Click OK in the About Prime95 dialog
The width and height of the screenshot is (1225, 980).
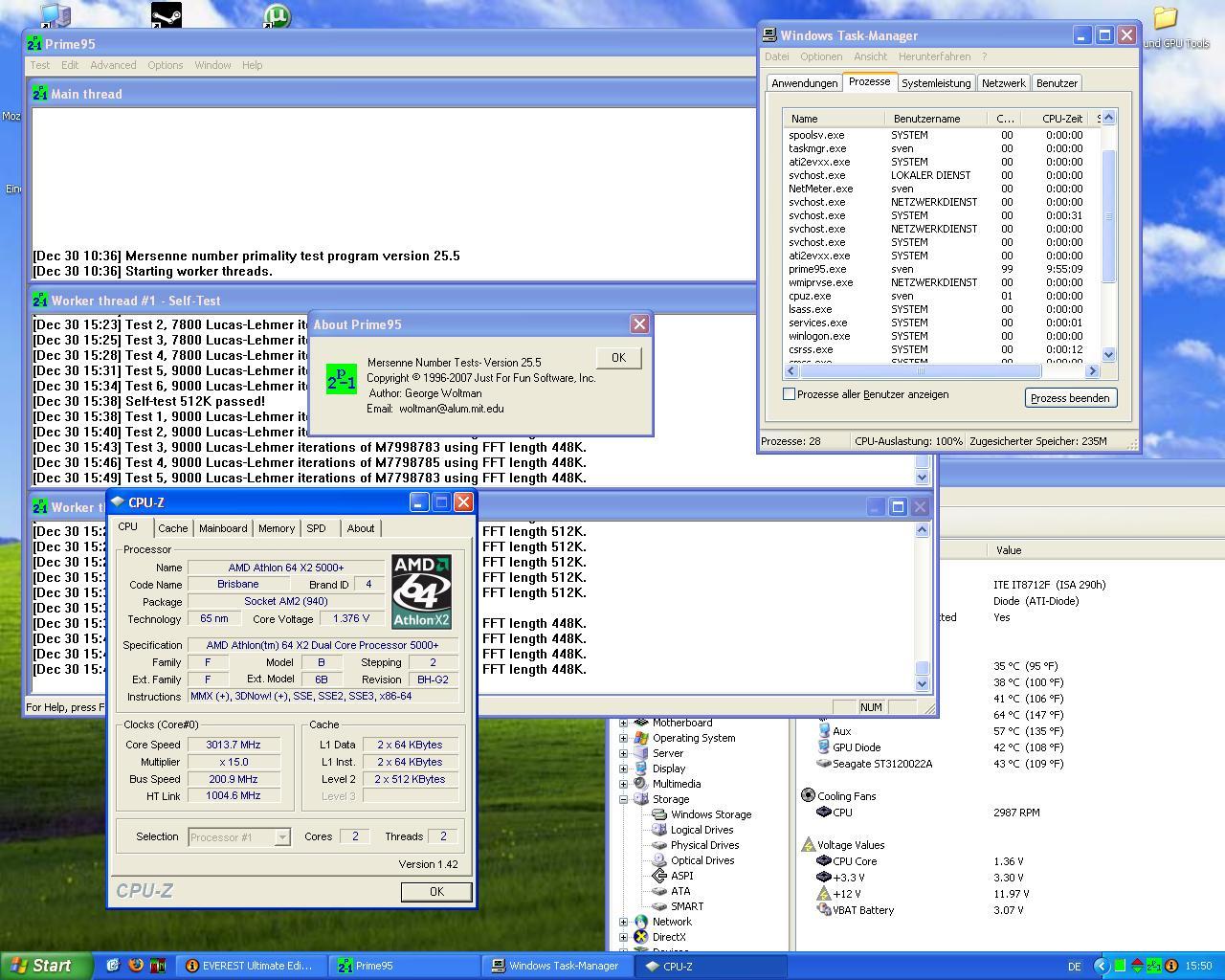pyautogui.click(x=618, y=358)
